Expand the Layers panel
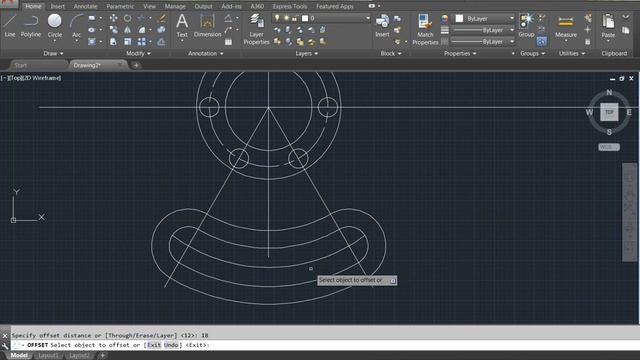The image size is (640, 360). coord(306,53)
